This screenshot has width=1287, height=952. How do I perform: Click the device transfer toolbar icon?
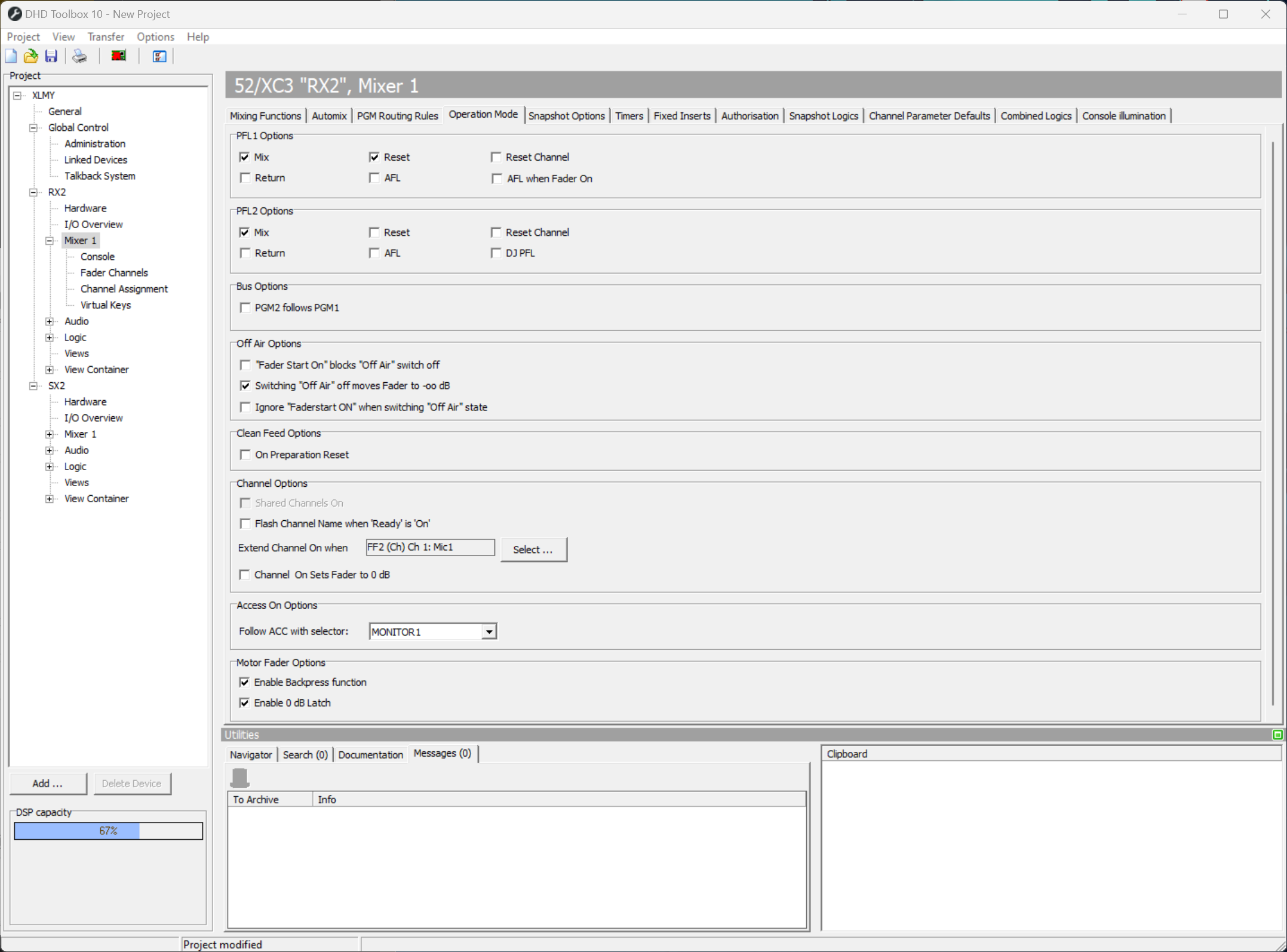pyautogui.click(x=118, y=56)
